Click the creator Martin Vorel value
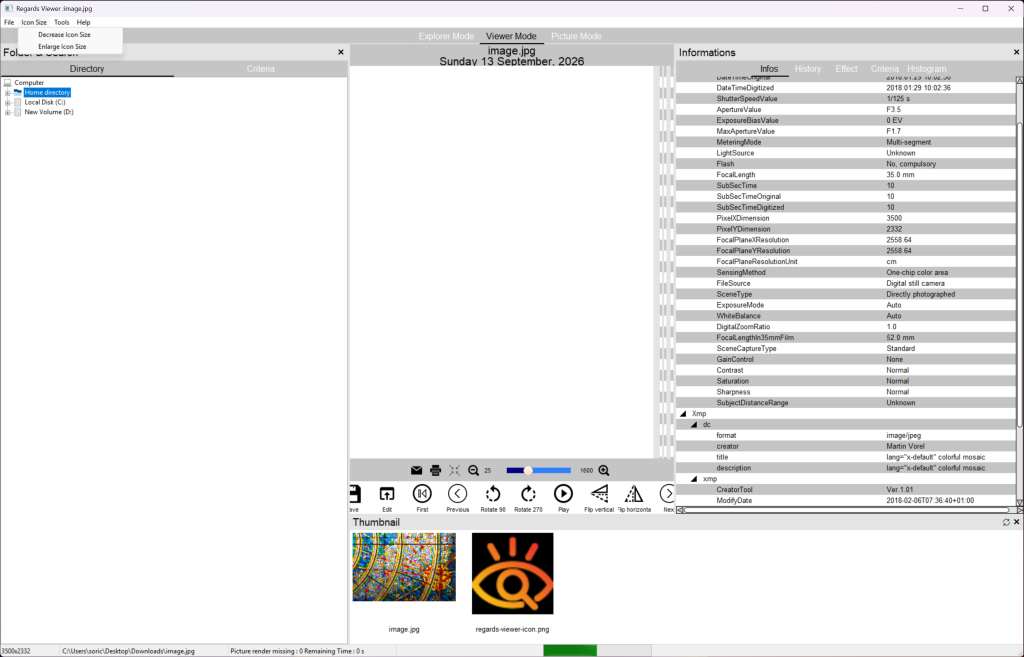Screen dimensions: 1024x657 tap(905, 447)
